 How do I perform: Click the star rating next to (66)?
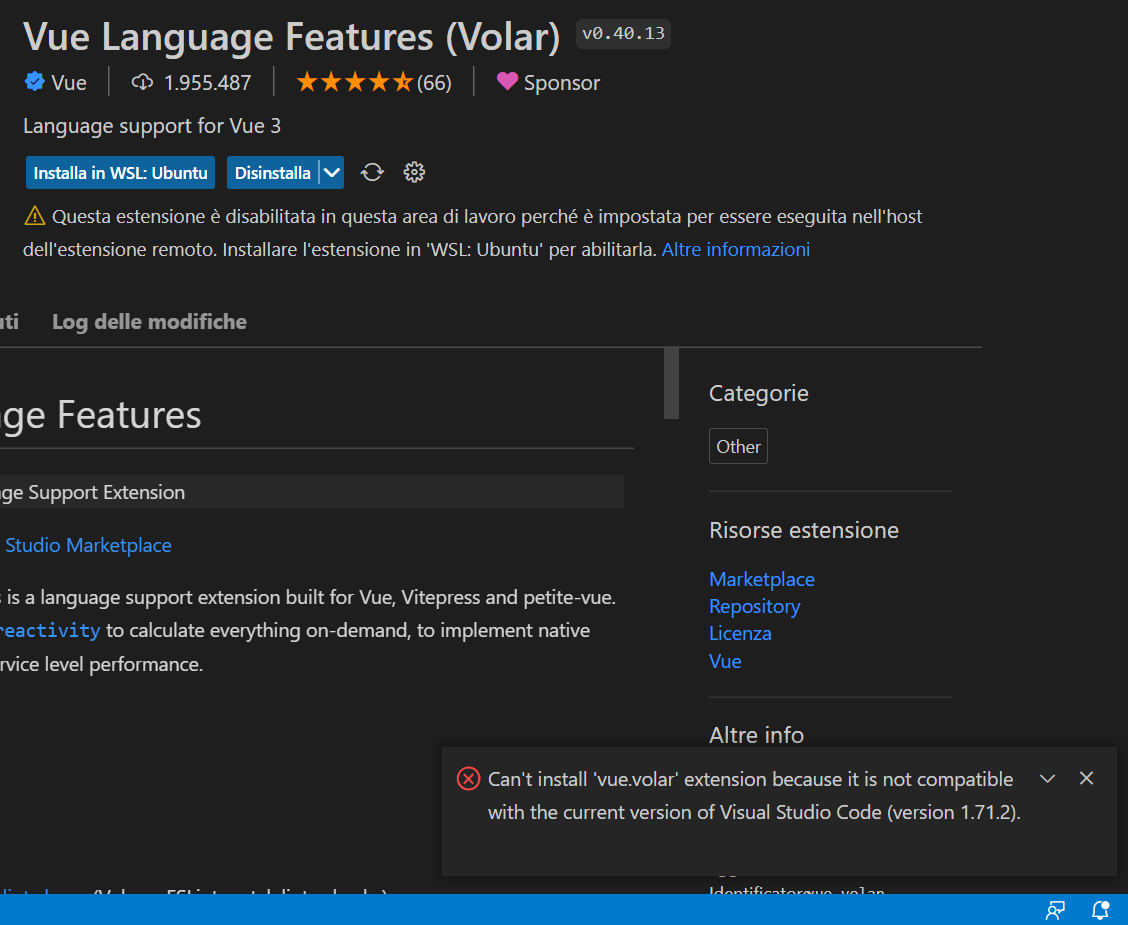[355, 81]
